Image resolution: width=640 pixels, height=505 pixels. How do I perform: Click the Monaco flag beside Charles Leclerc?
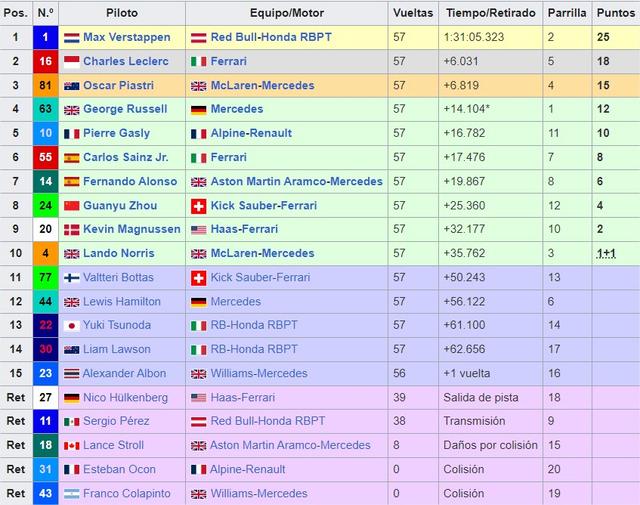tap(71, 62)
